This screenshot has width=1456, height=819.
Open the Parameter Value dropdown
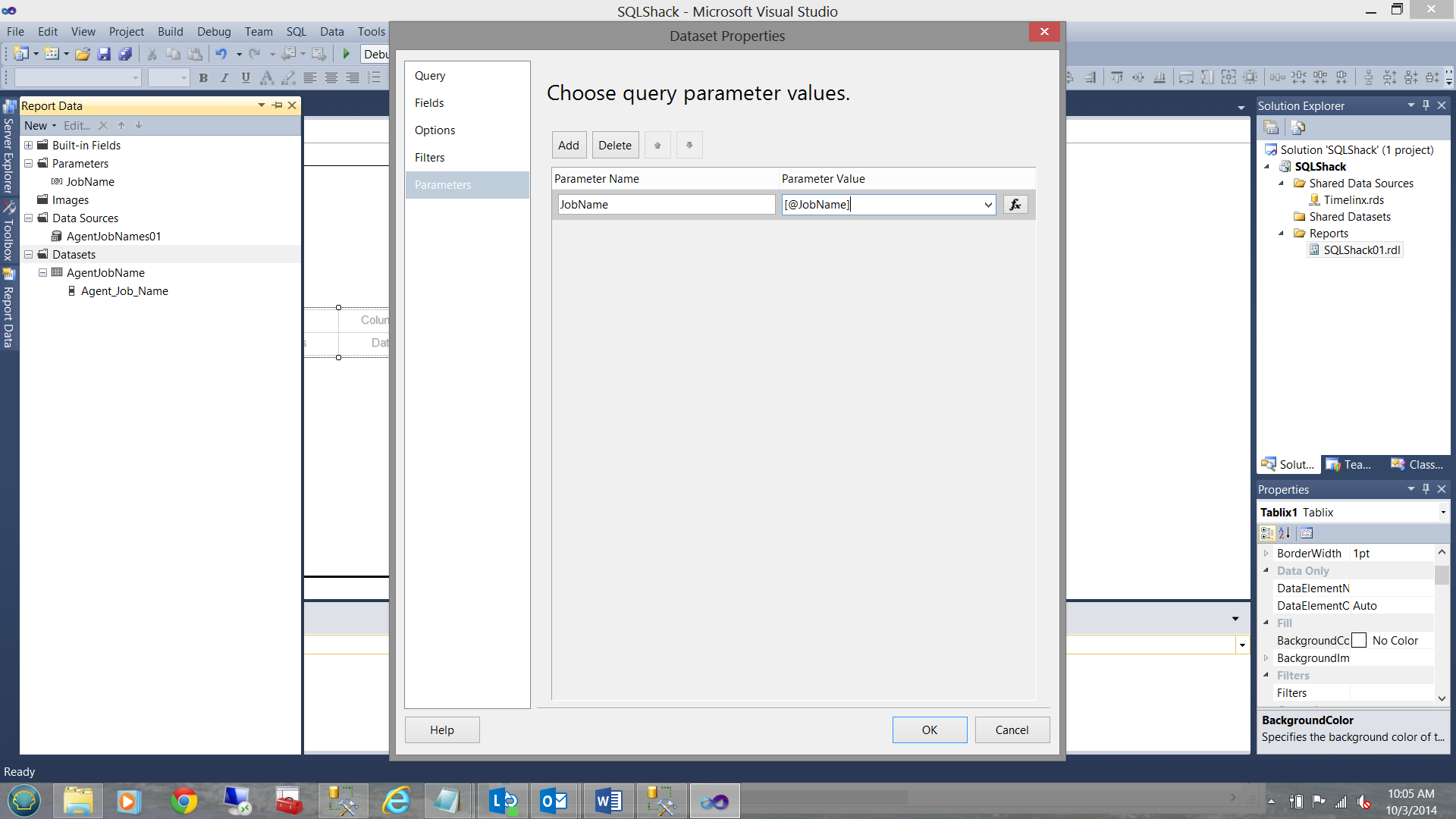(987, 205)
